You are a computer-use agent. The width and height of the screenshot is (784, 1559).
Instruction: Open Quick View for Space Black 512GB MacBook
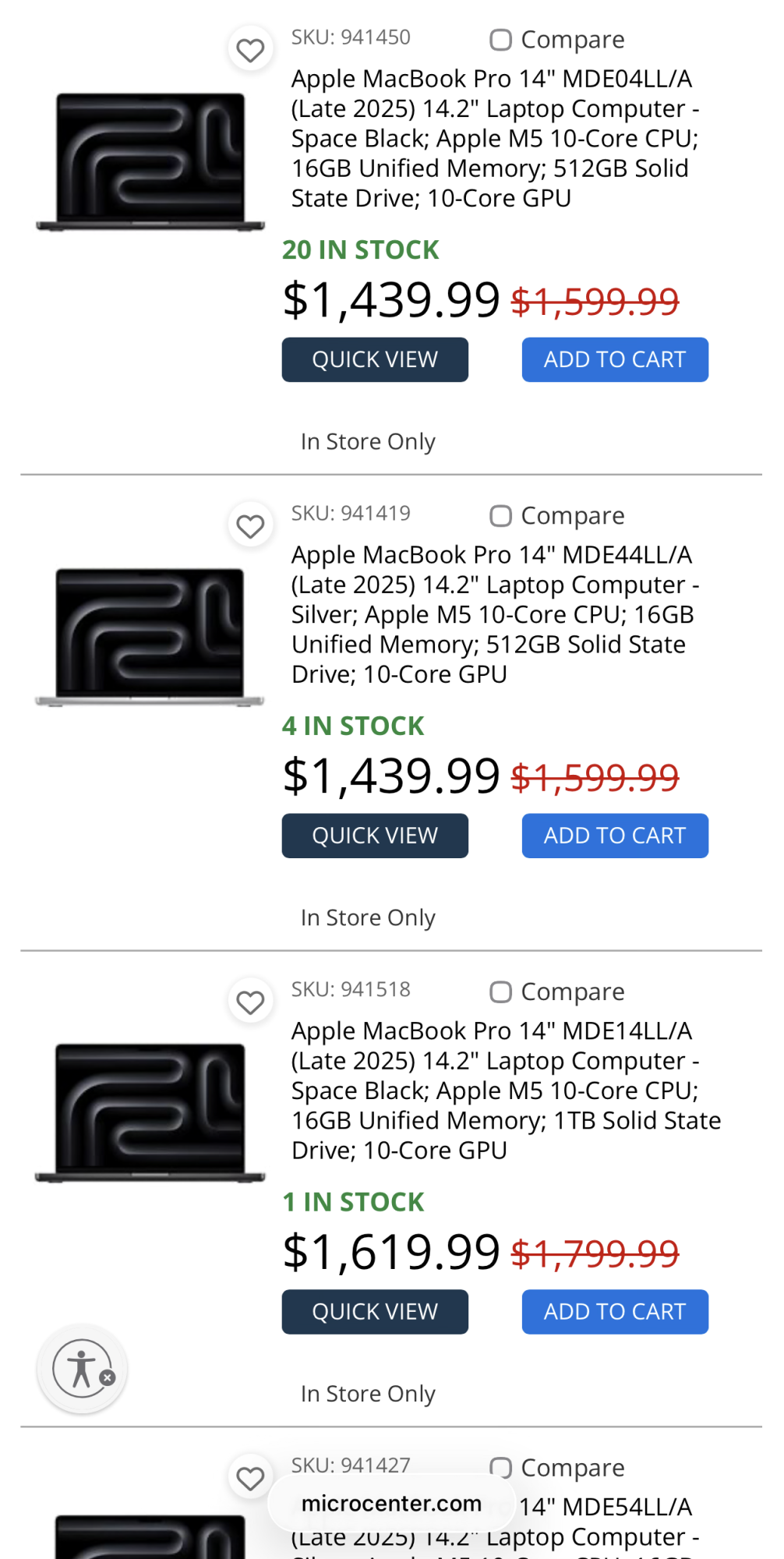tap(375, 359)
